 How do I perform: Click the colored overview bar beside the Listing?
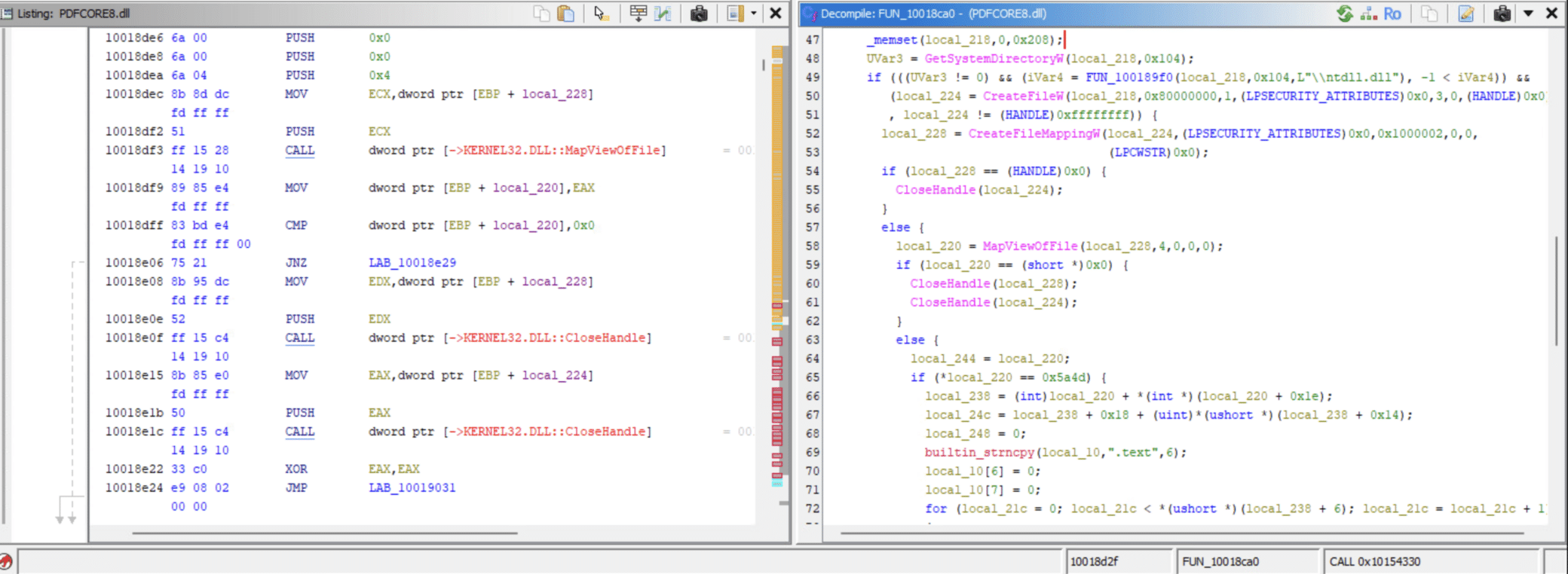[777, 267]
